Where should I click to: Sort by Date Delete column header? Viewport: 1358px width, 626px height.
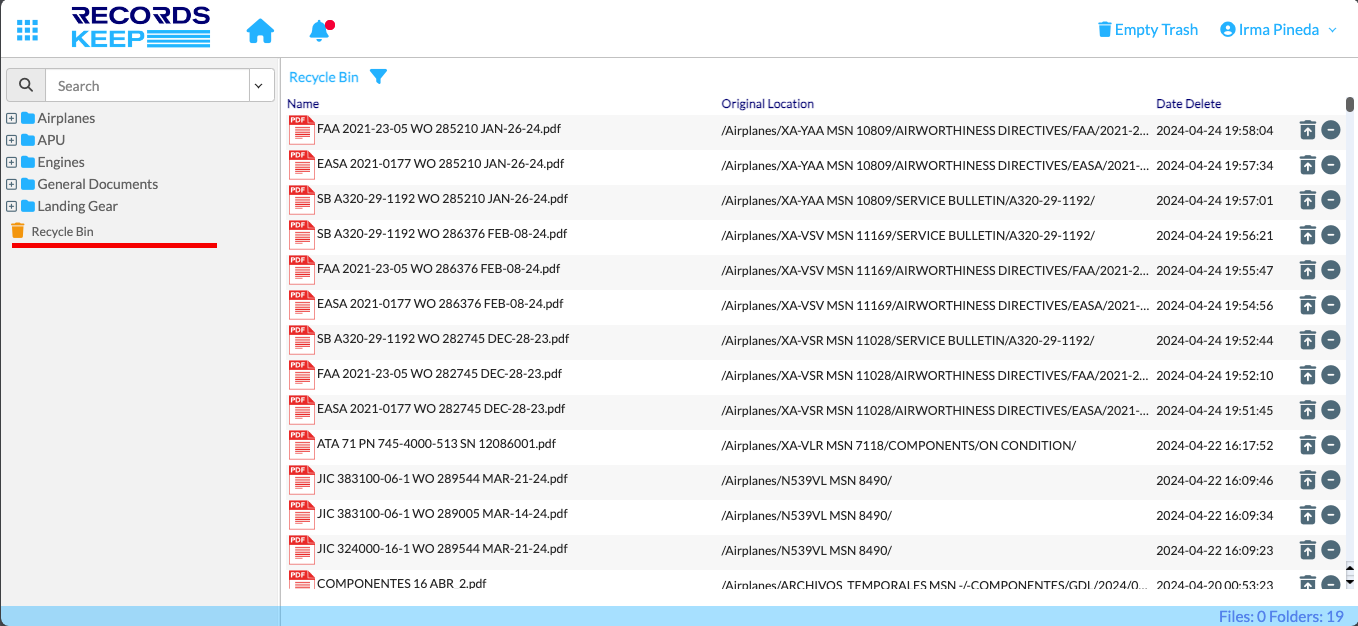tap(1188, 104)
